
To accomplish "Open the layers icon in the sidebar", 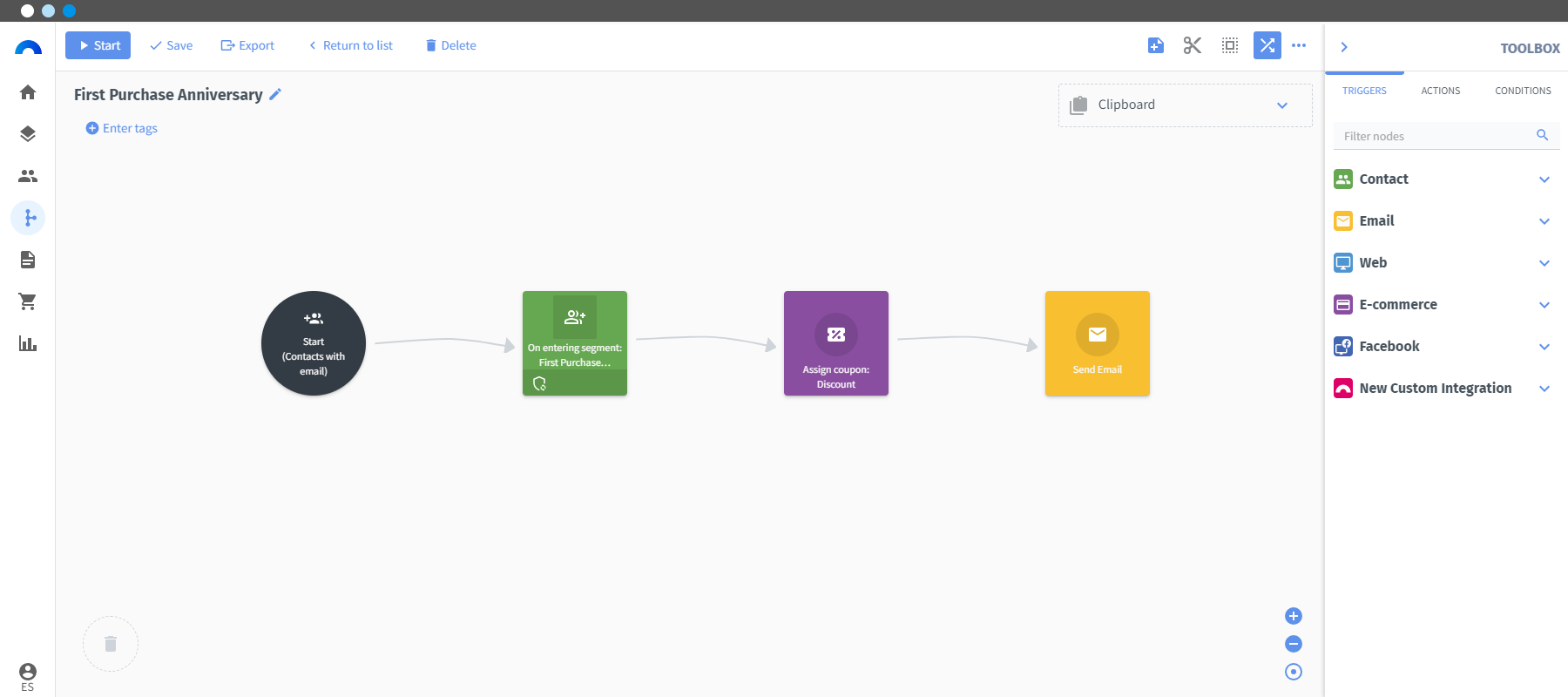I will point(28,134).
